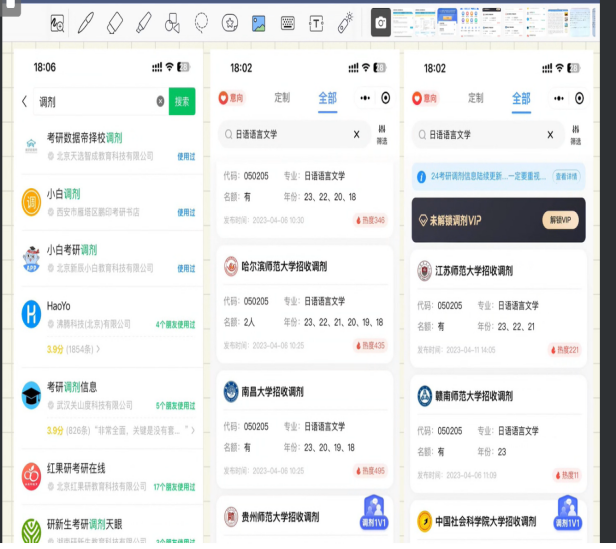
Task: Go back using left chevron arrow
Action: [x=25, y=101]
